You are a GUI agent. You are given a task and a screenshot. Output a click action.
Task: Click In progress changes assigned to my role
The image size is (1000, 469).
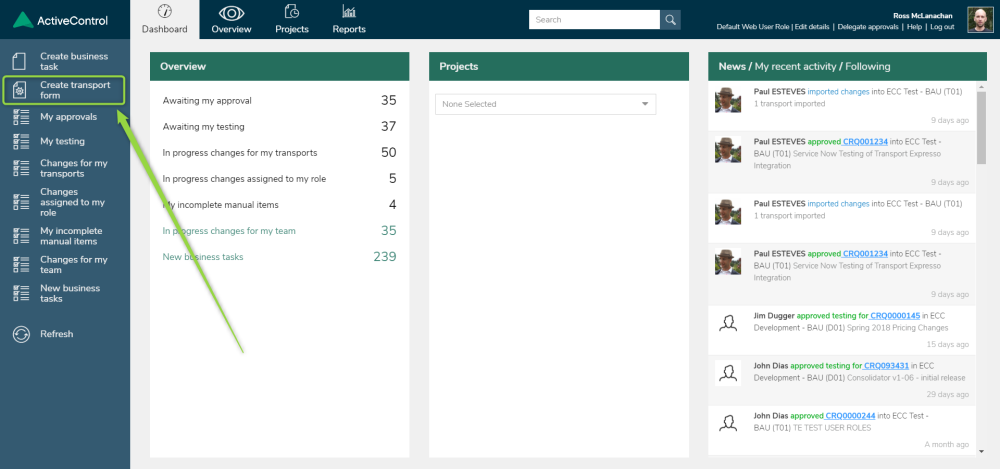pos(244,179)
